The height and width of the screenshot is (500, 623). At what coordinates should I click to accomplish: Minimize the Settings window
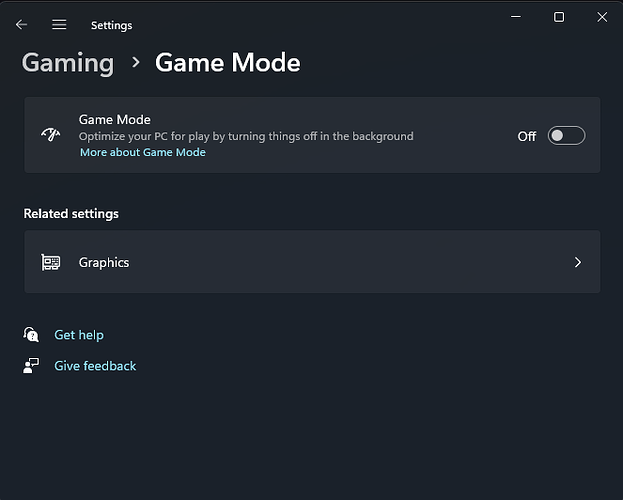pos(516,17)
